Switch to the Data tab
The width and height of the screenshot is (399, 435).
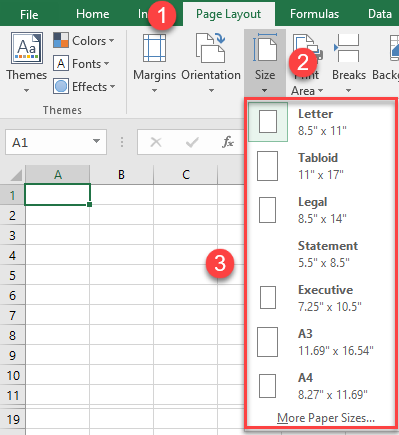point(380,14)
